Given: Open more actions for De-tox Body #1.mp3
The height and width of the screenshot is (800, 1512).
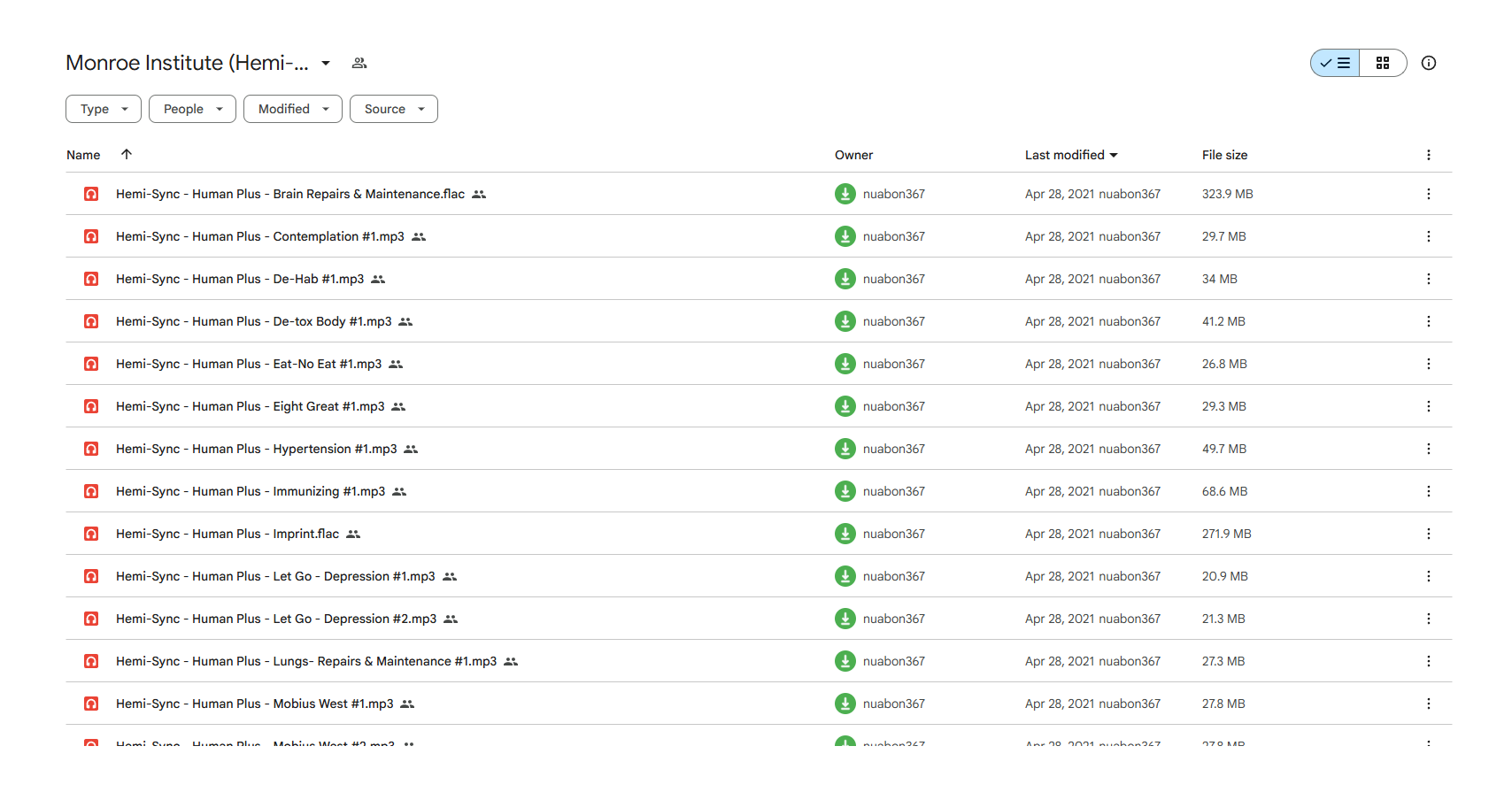Looking at the screenshot, I should (1428, 321).
